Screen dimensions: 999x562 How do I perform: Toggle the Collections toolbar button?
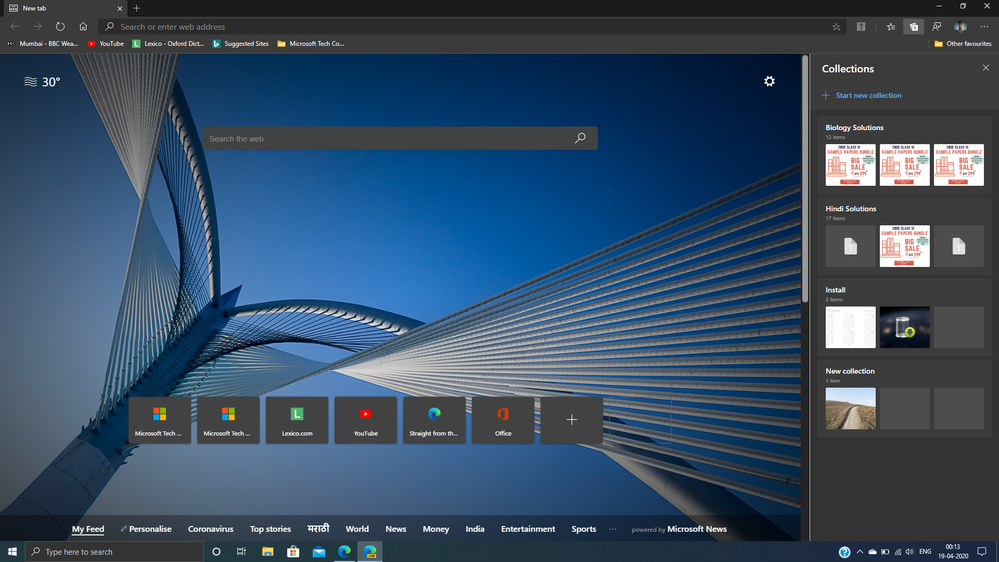point(913,27)
